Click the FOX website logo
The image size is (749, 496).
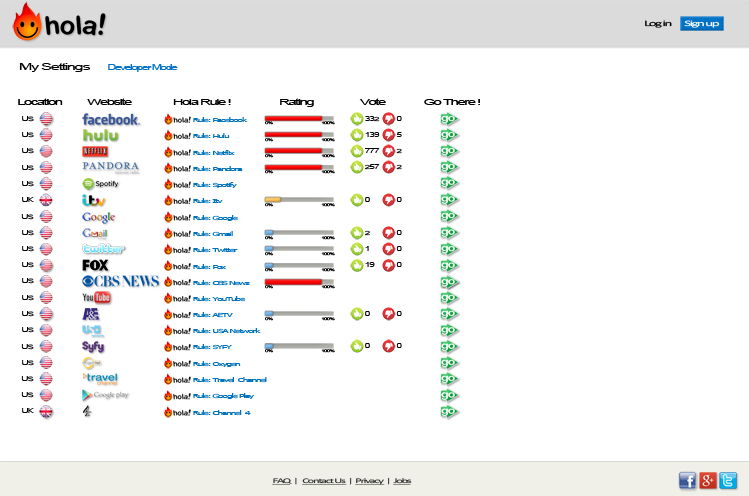click(95, 265)
